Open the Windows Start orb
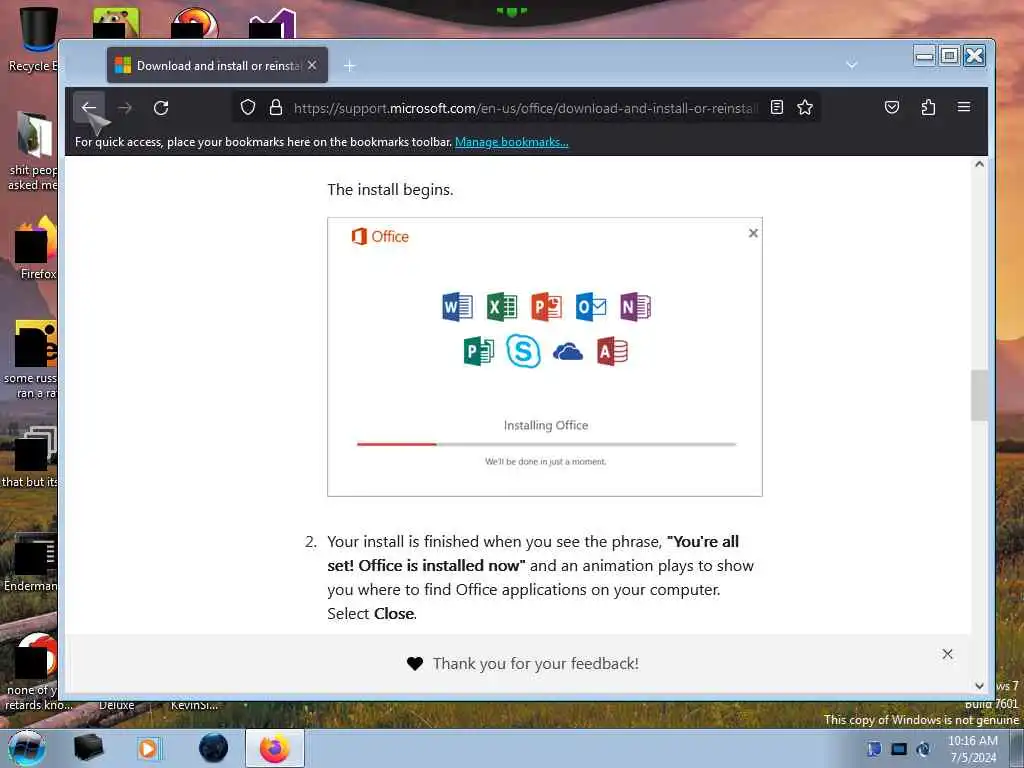The image size is (1024, 768). (26, 748)
